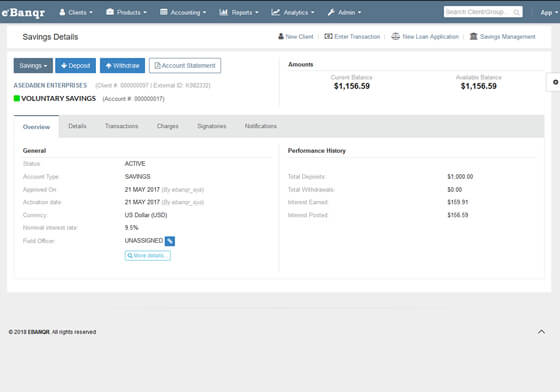This screenshot has height=392, width=560.
Task: Open the Accounting menu
Action: coord(183,12)
